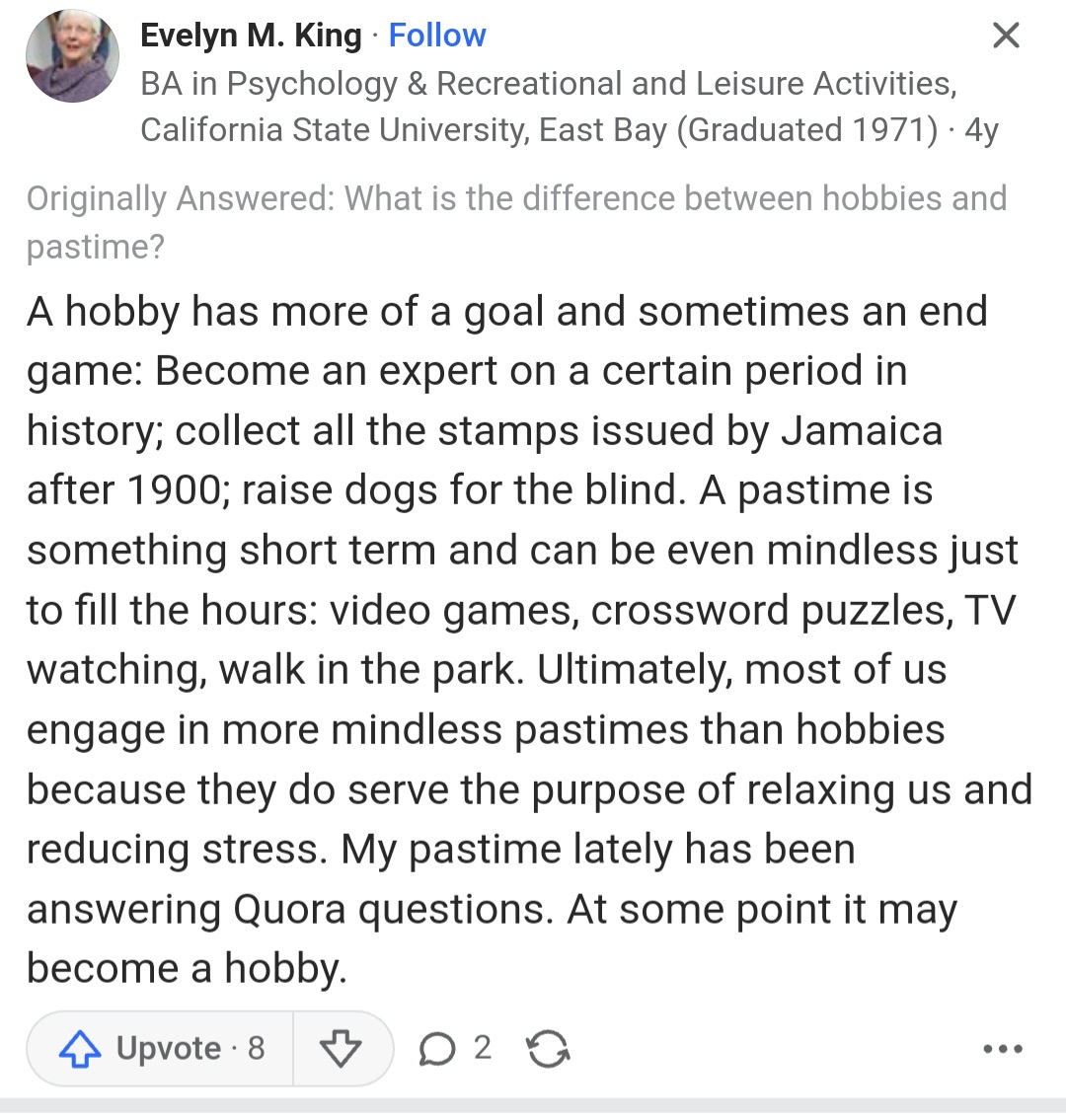Image resolution: width=1066 pixels, height=1120 pixels.
Task: Tap the comment count number 2
Action: [x=482, y=1048]
